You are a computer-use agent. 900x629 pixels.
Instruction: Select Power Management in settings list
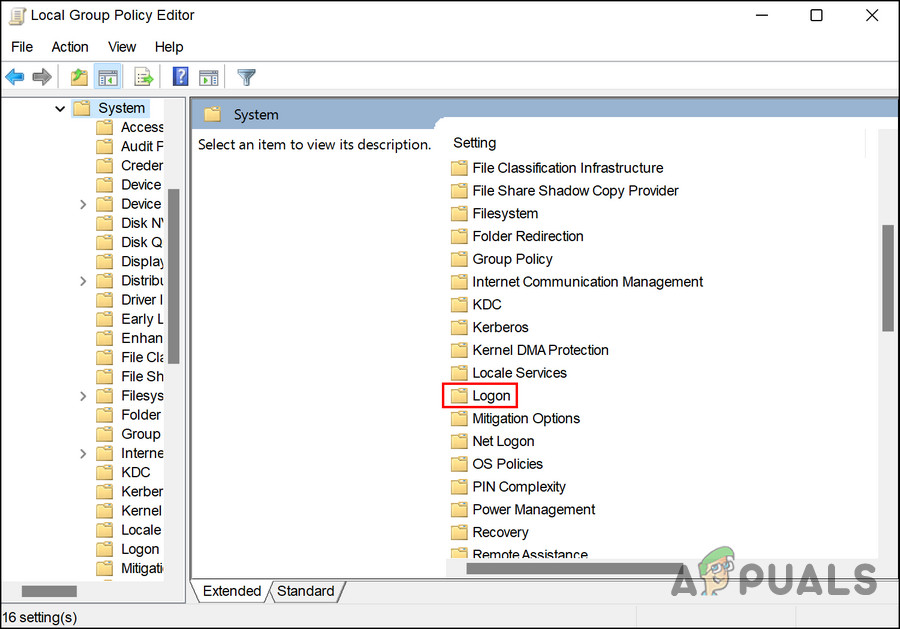533,510
